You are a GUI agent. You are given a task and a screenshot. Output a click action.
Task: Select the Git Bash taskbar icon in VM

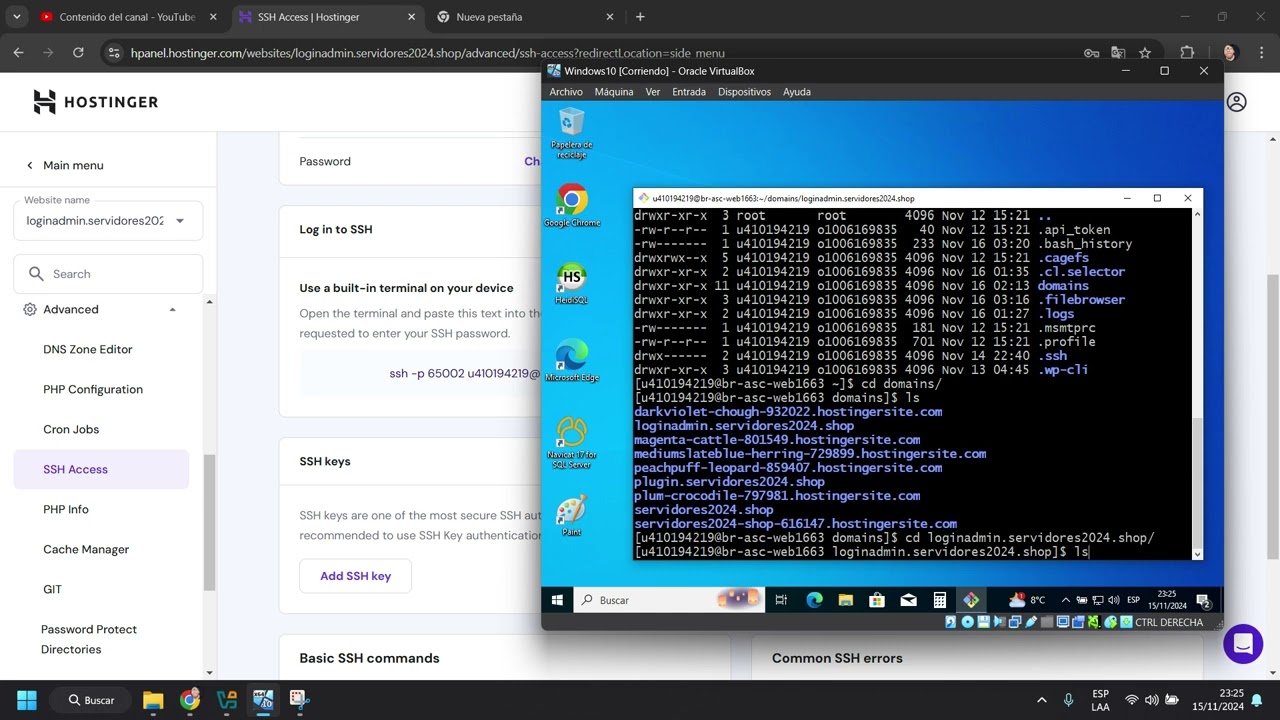(x=971, y=600)
